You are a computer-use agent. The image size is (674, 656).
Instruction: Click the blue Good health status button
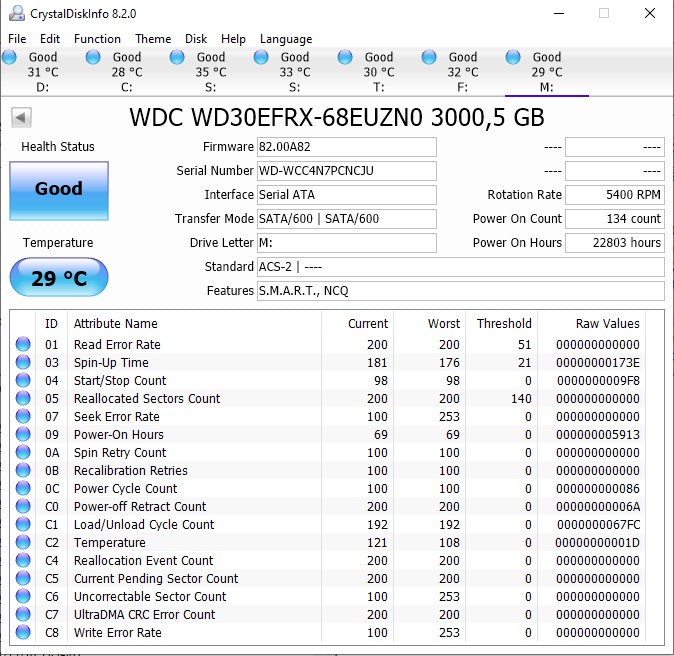pos(58,189)
